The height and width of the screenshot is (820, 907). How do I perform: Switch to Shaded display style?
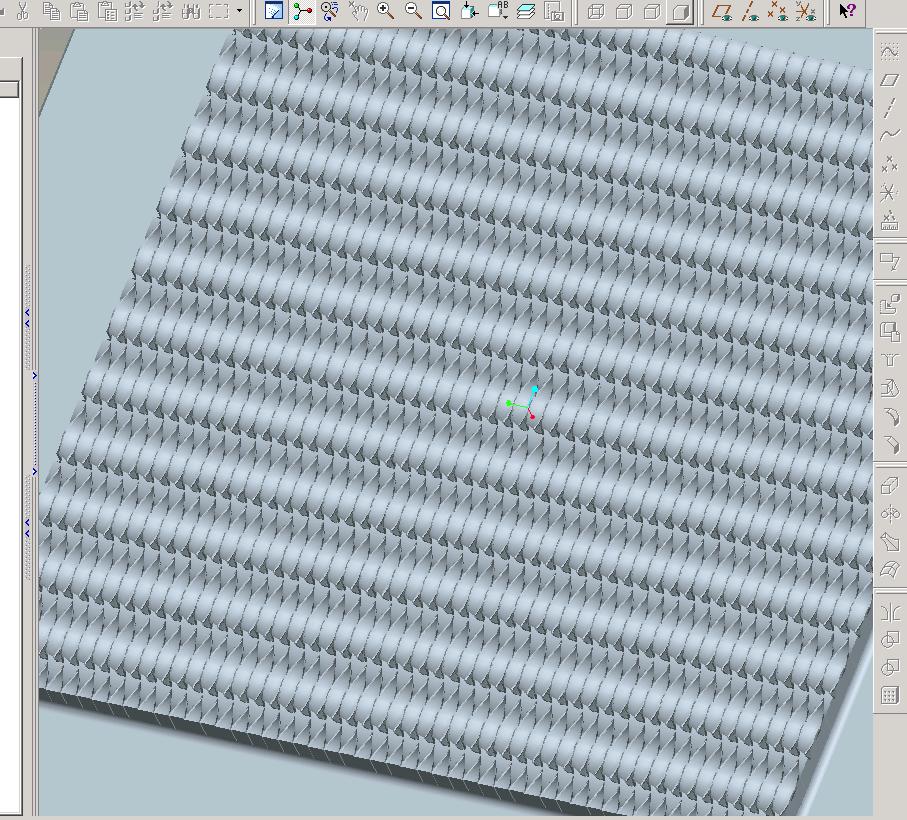coord(680,11)
